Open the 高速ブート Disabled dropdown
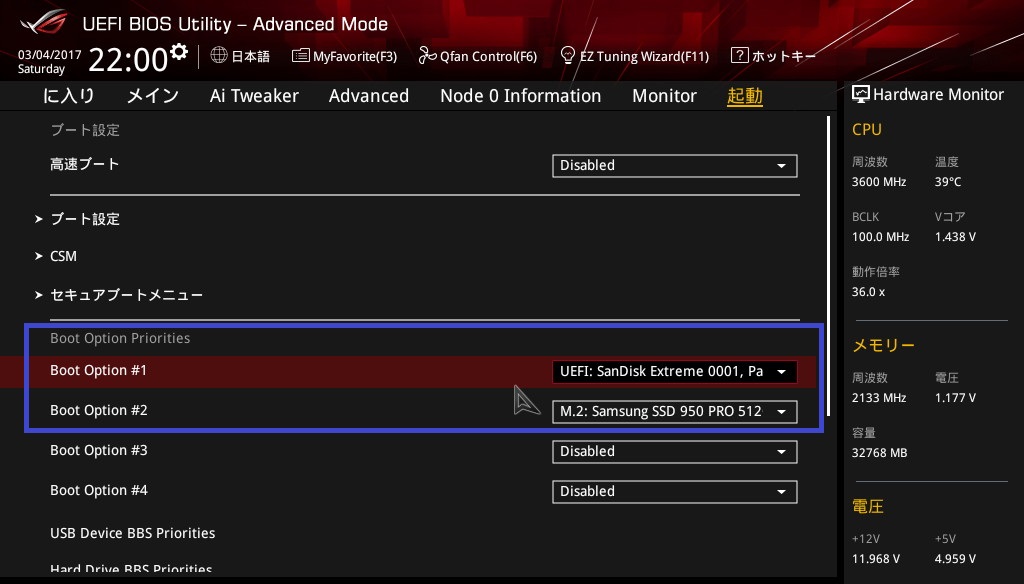The height and width of the screenshot is (584, 1024). click(675, 166)
